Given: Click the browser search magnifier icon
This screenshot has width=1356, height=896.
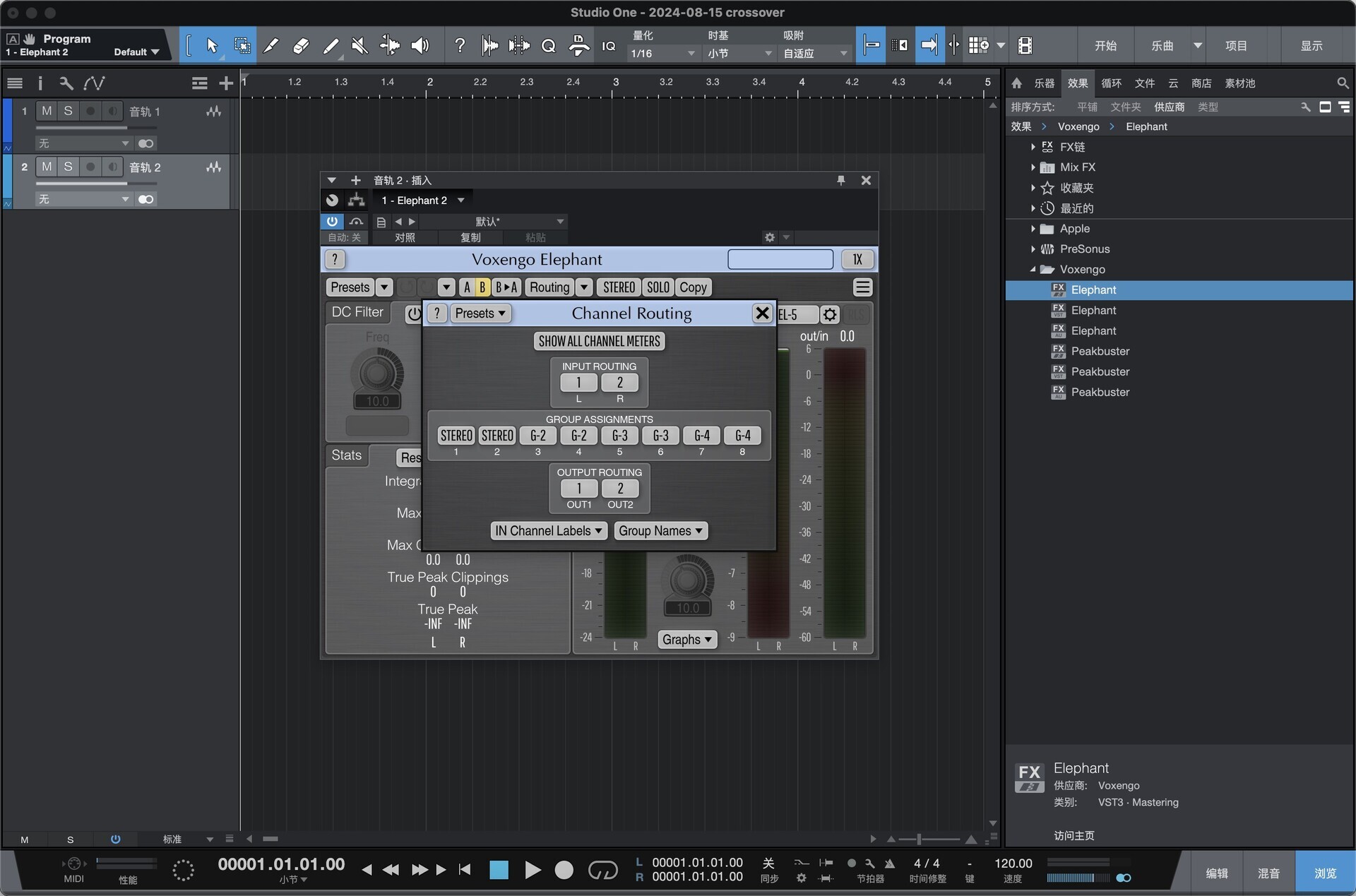Looking at the screenshot, I should pos(1342,83).
